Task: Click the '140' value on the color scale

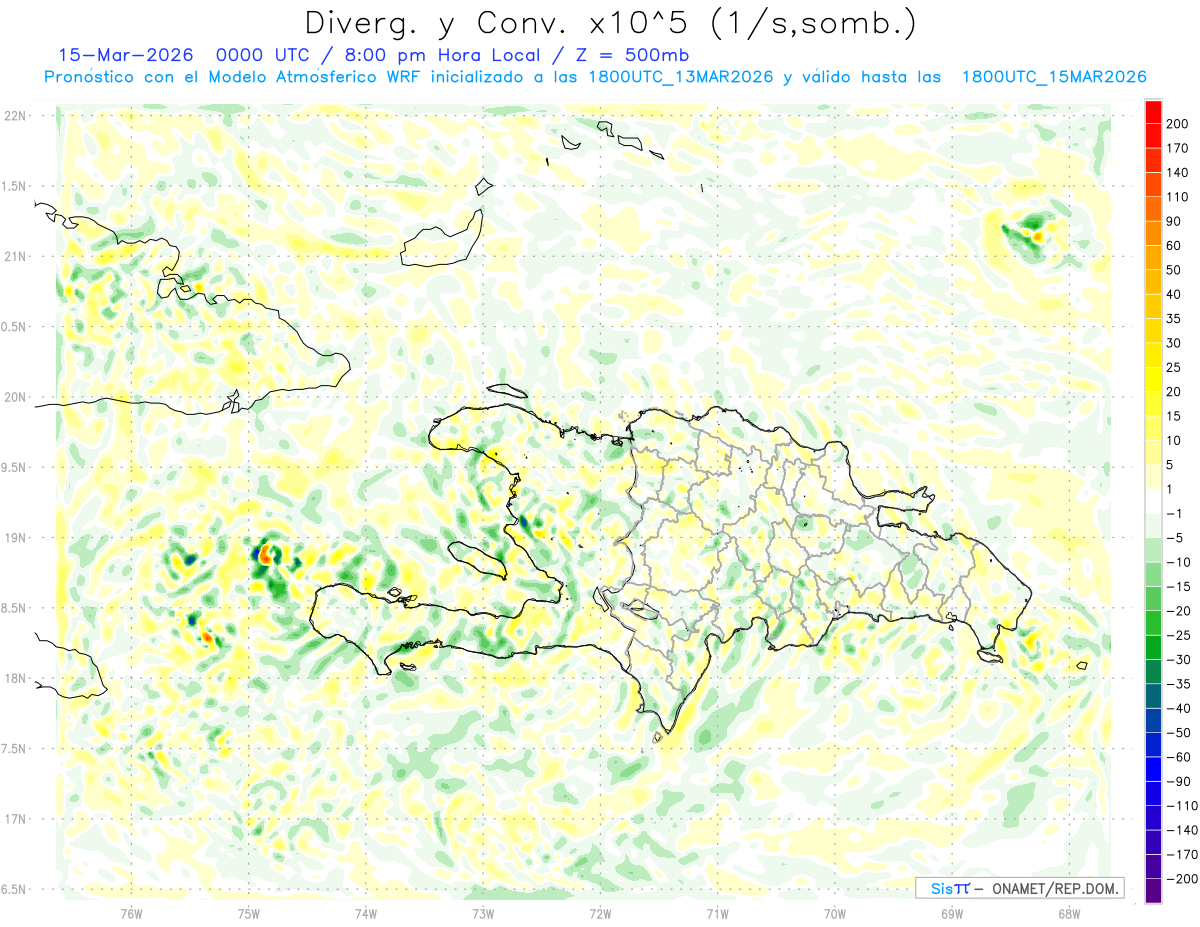Action: [1178, 172]
